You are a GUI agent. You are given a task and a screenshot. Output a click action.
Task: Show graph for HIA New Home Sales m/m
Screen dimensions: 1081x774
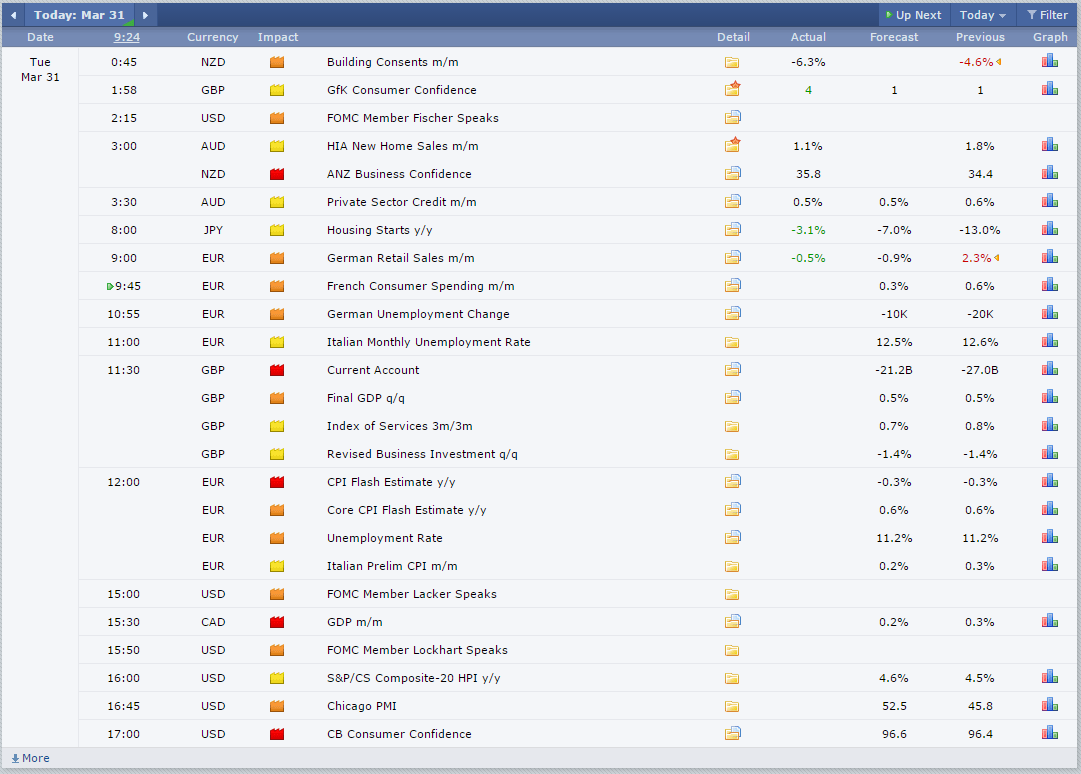click(x=1049, y=145)
